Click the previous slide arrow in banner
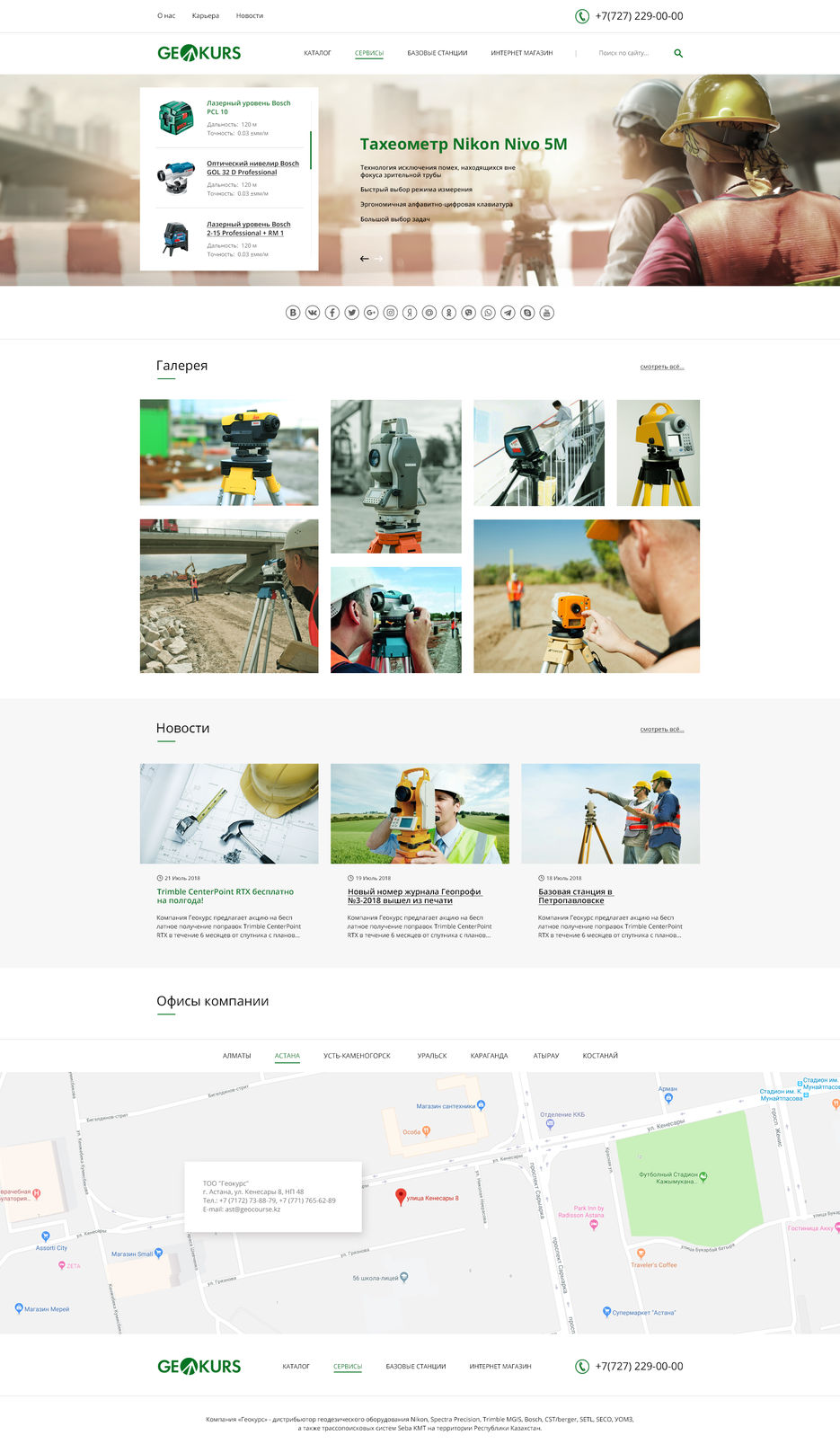840x1453 pixels. click(364, 259)
